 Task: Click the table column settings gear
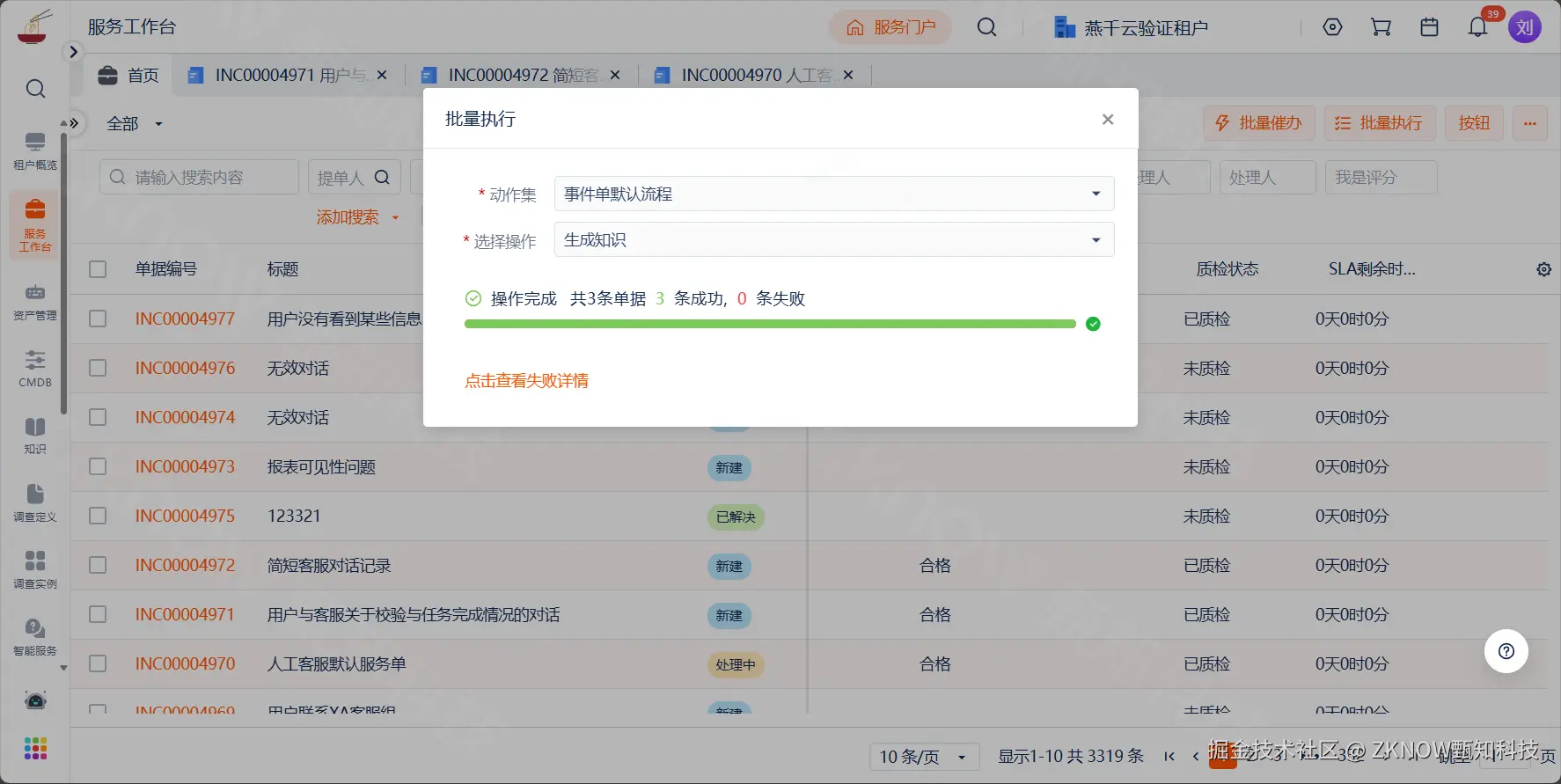point(1543,269)
